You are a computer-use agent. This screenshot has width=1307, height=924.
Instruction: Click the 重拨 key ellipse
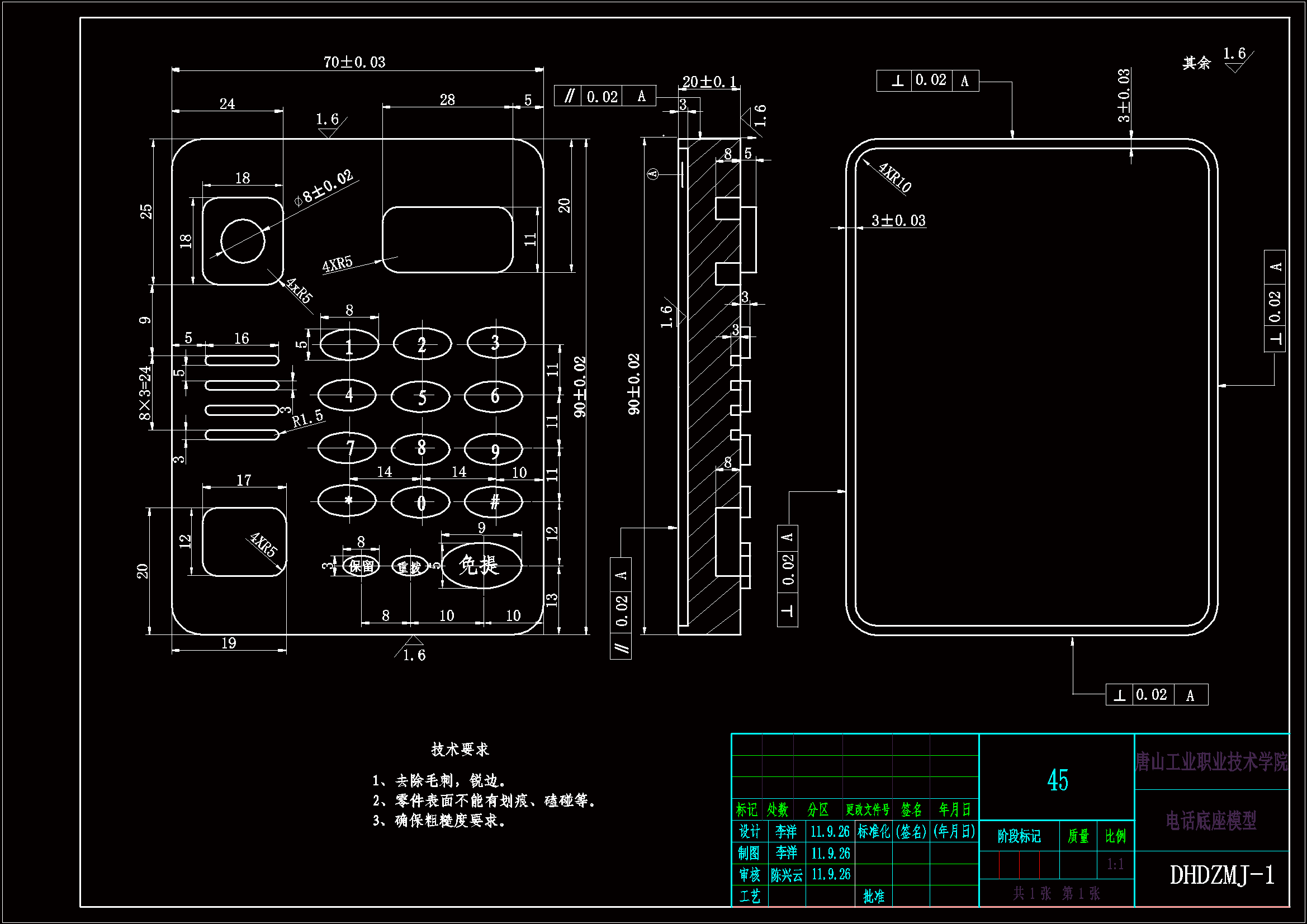point(411,567)
